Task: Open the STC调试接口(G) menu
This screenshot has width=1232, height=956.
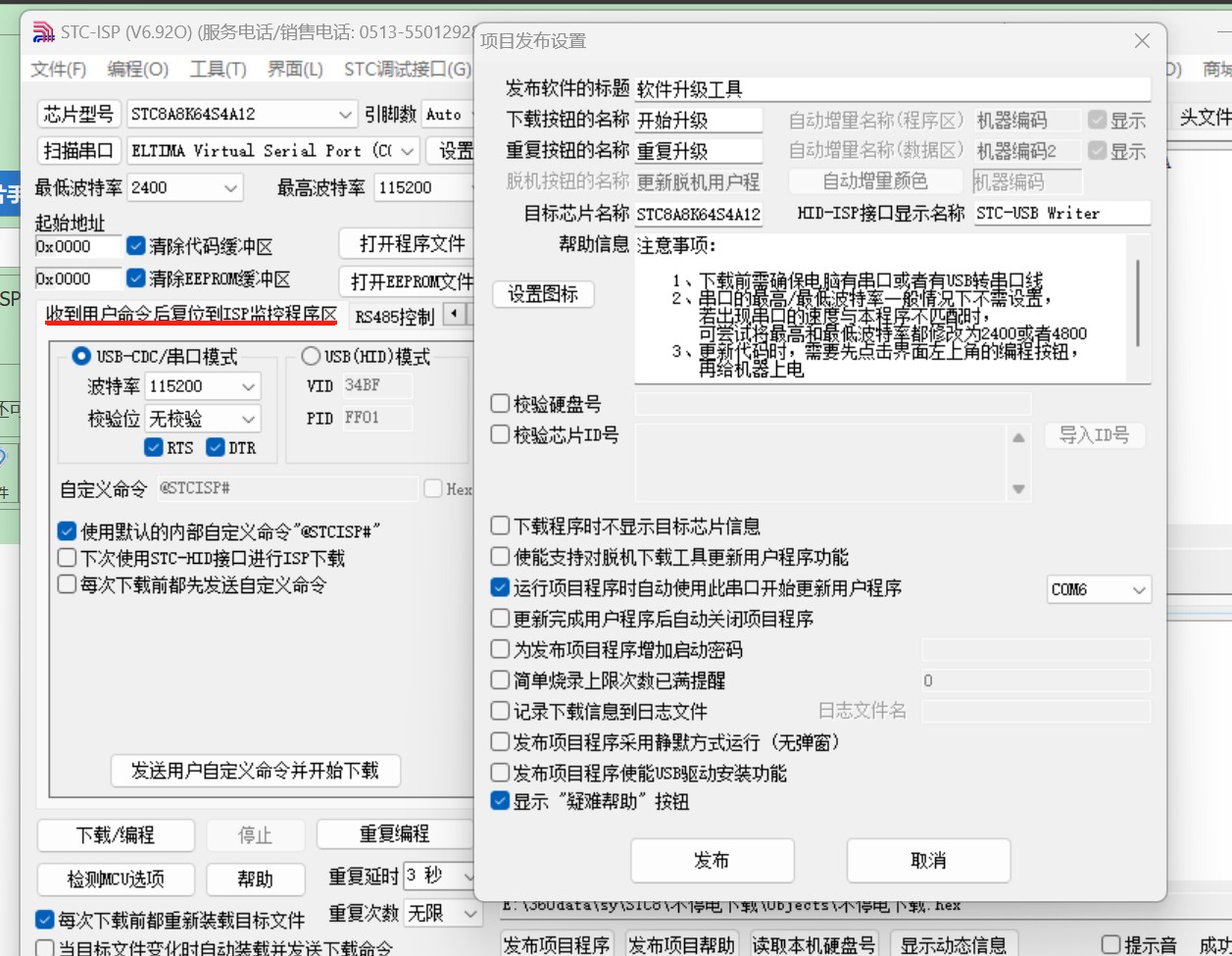Action: (408, 70)
